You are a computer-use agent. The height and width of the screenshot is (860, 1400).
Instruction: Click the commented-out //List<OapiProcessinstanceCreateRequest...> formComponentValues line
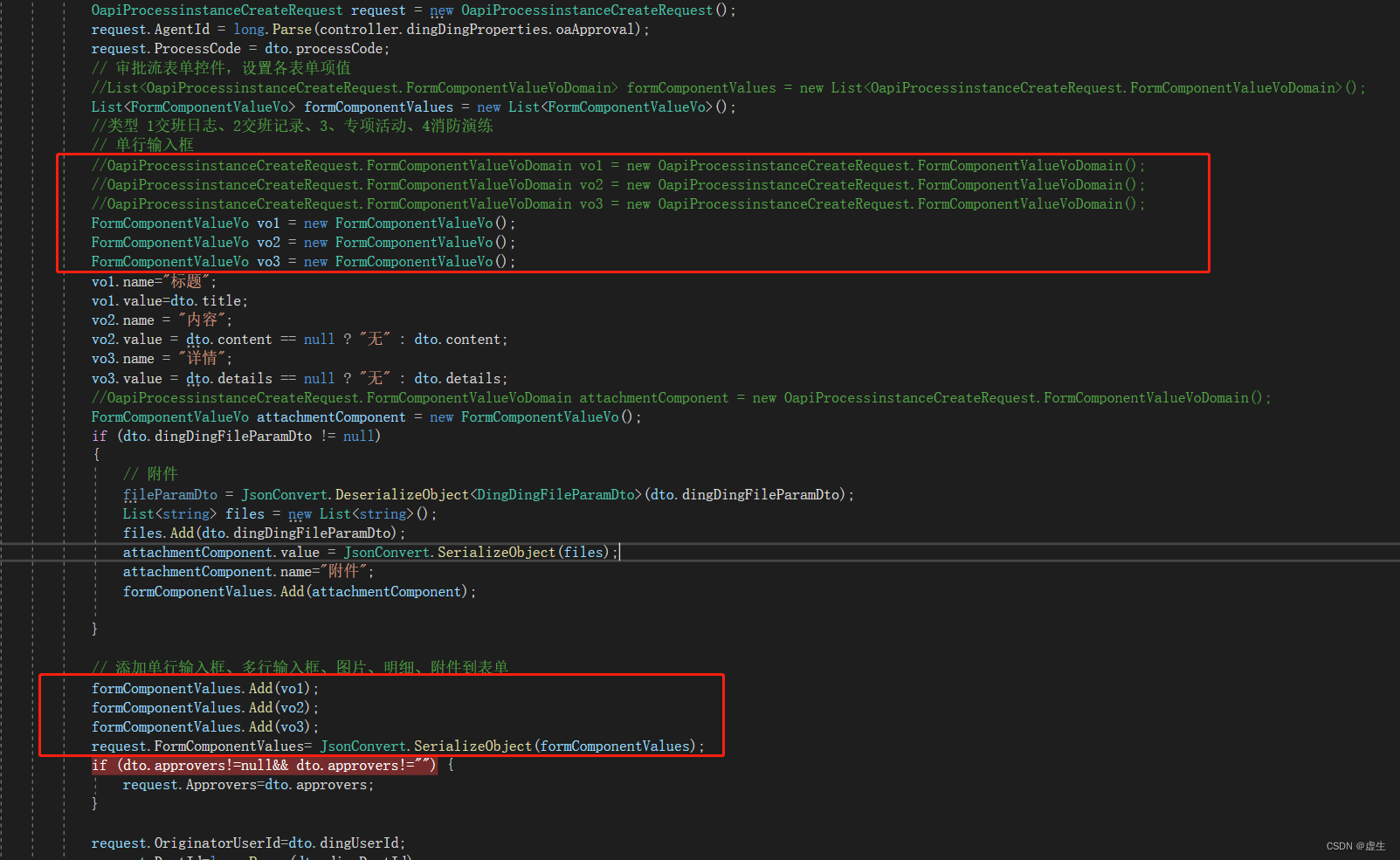click(x=728, y=87)
